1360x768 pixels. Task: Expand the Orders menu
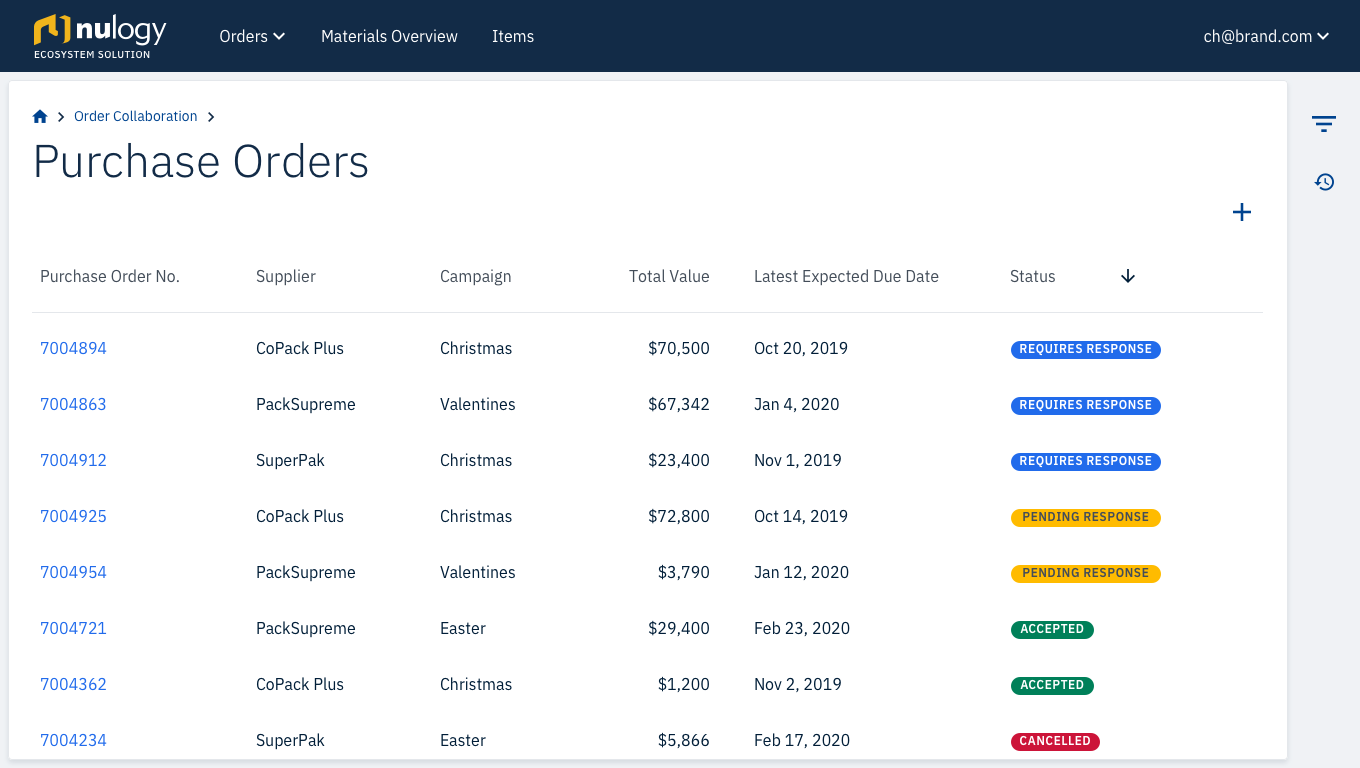[x=252, y=36]
